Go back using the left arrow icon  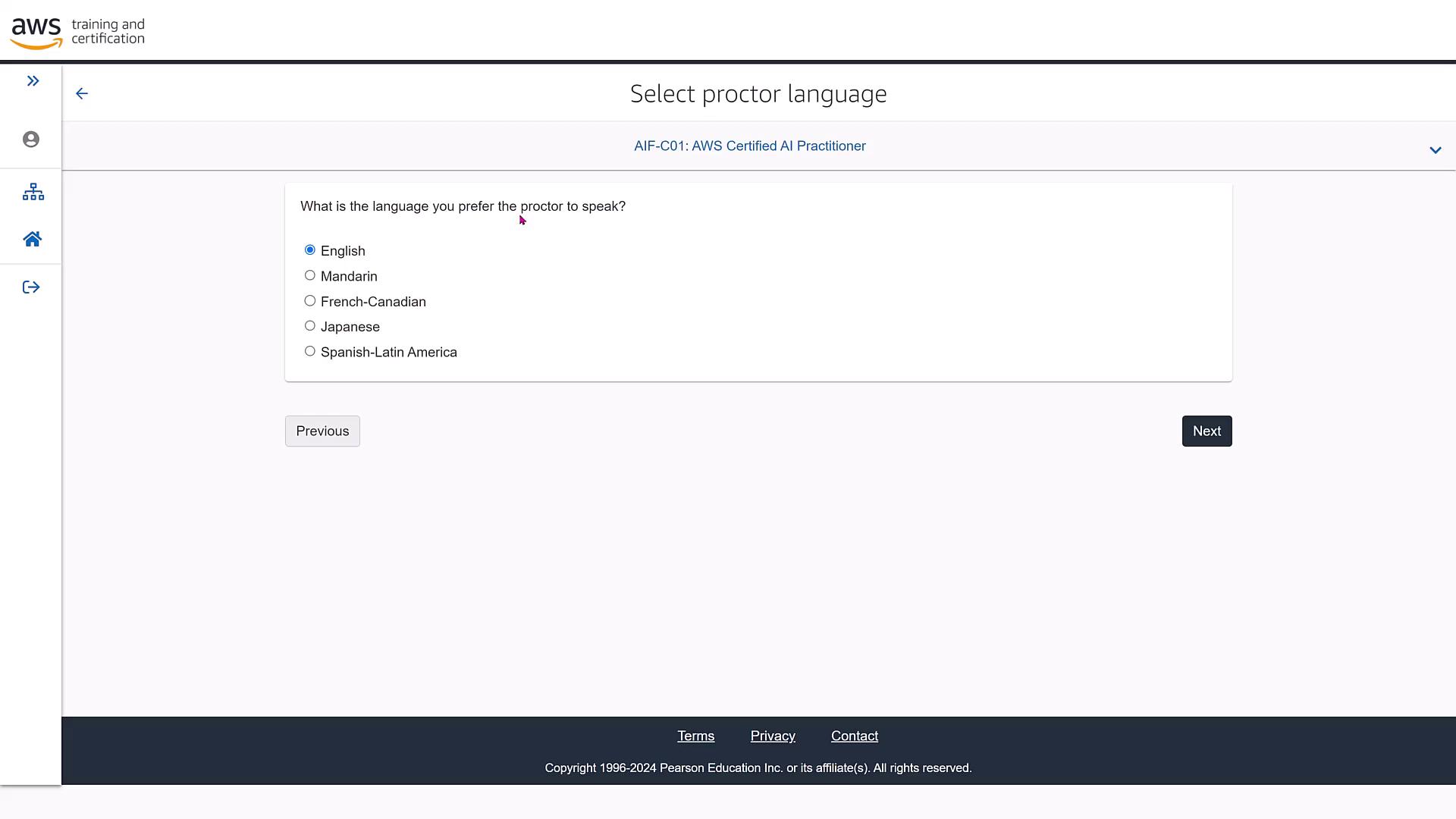point(82,93)
